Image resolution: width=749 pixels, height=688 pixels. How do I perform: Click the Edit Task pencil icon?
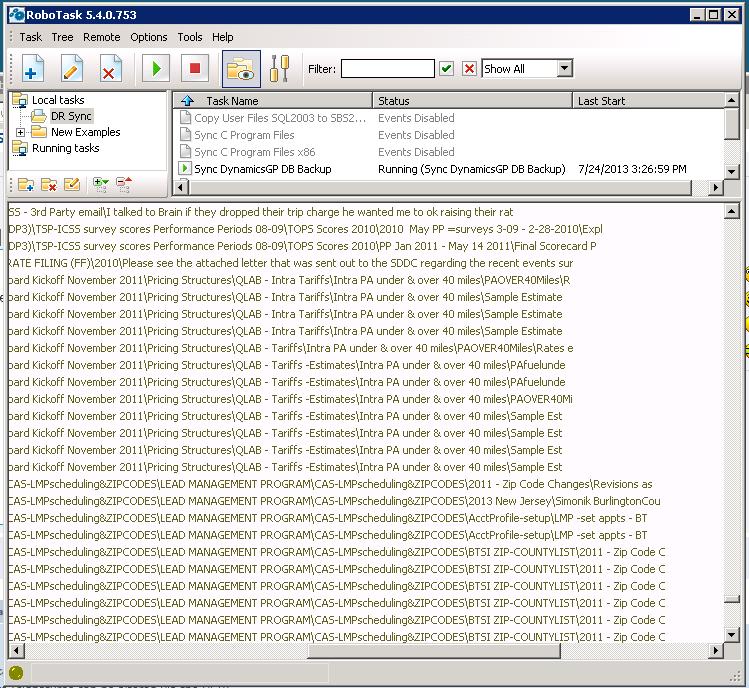[x=72, y=69]
